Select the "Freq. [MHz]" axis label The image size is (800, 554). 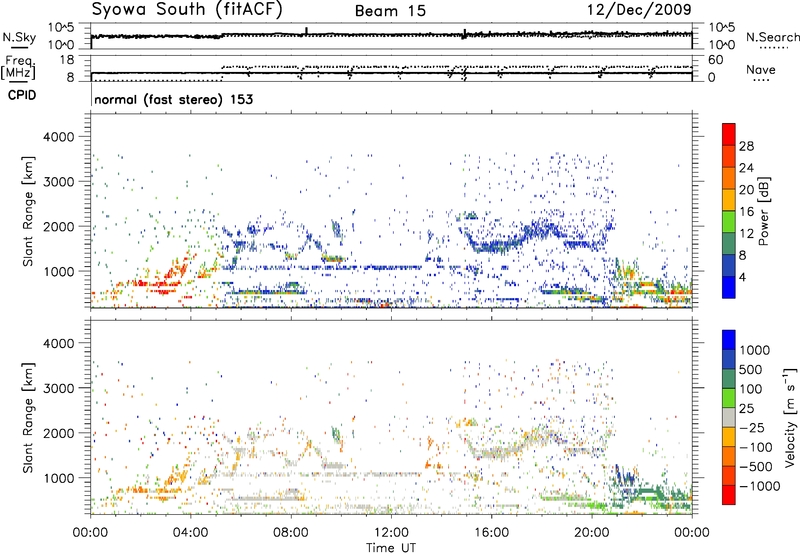(x=19, y=67)
